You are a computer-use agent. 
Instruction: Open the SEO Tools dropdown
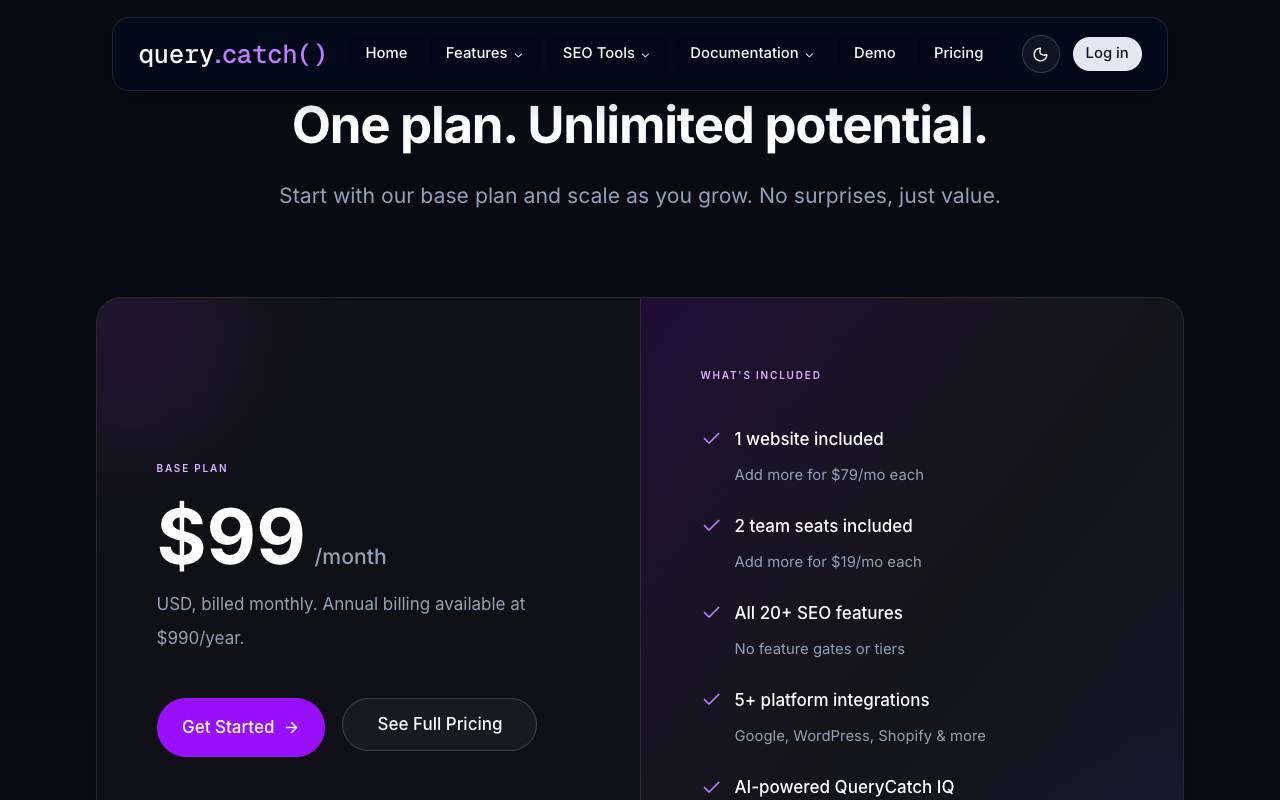tap(606, 53)
